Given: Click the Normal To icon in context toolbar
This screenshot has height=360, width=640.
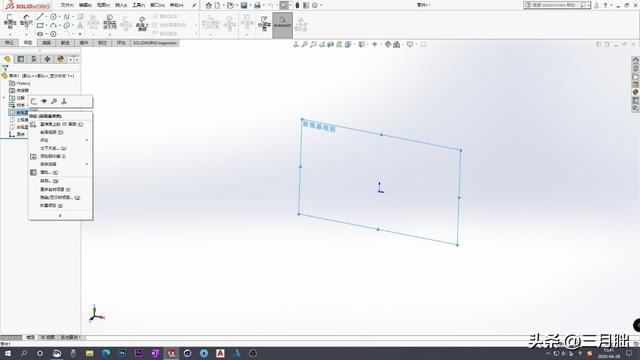Looking at the screenshot, I should [64, 101].
